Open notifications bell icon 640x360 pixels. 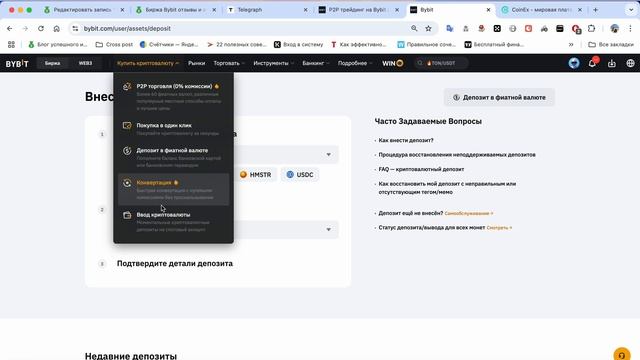point(592,63)
